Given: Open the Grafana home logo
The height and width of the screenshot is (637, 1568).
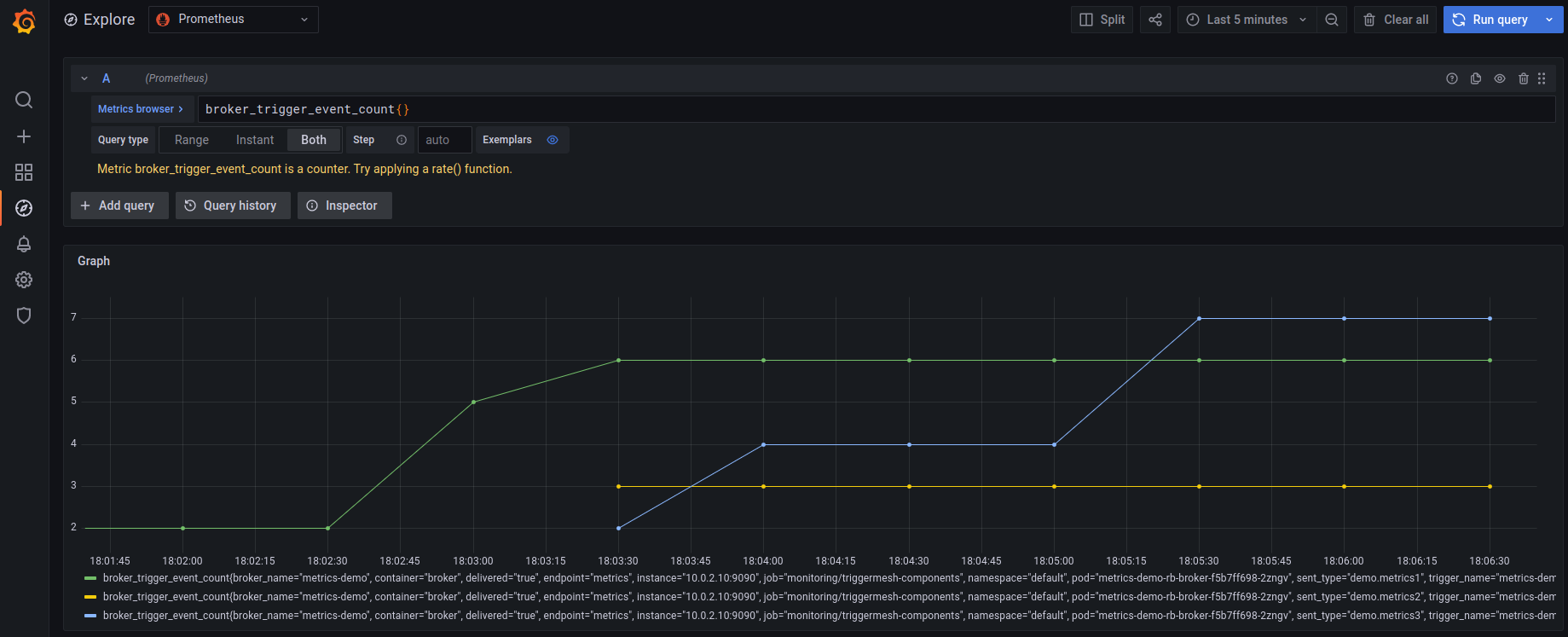Looking at the screenshot, I should 24,21.
